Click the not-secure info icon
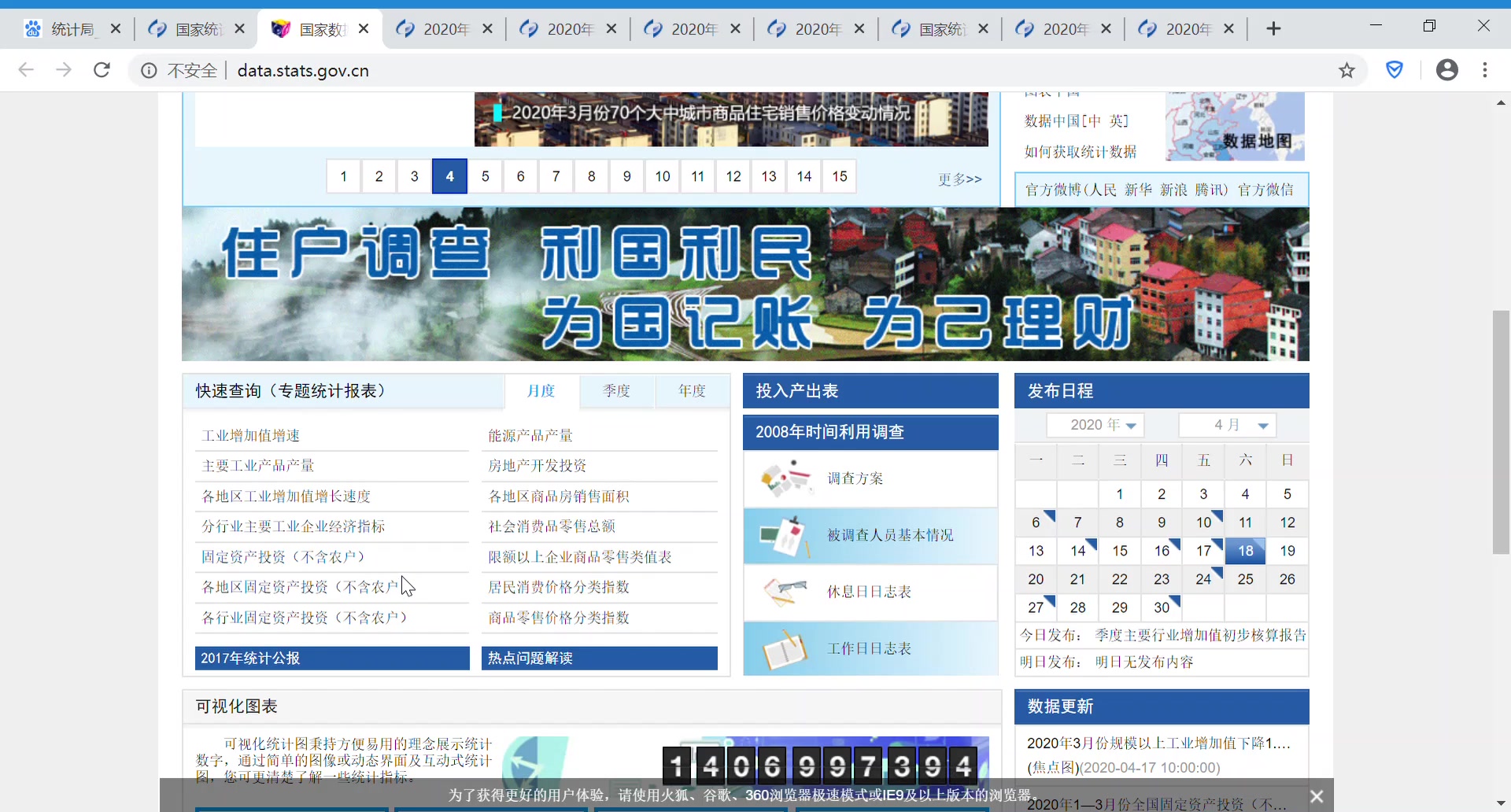Screen dimensions: 1511x812 click(x=149, y=71)
